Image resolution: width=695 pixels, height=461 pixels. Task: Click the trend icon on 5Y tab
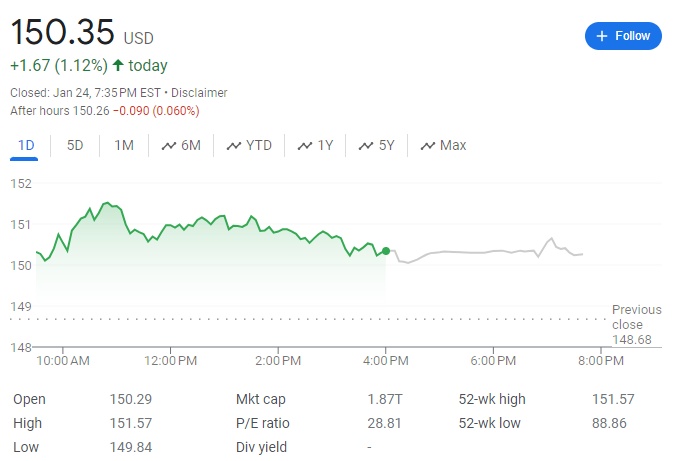click(365, 146)
